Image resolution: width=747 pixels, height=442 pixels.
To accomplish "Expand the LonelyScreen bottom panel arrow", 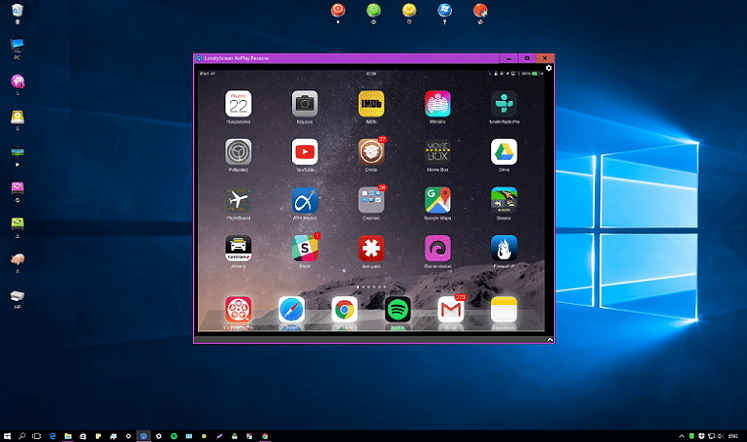I will click(x=550, y=340).
